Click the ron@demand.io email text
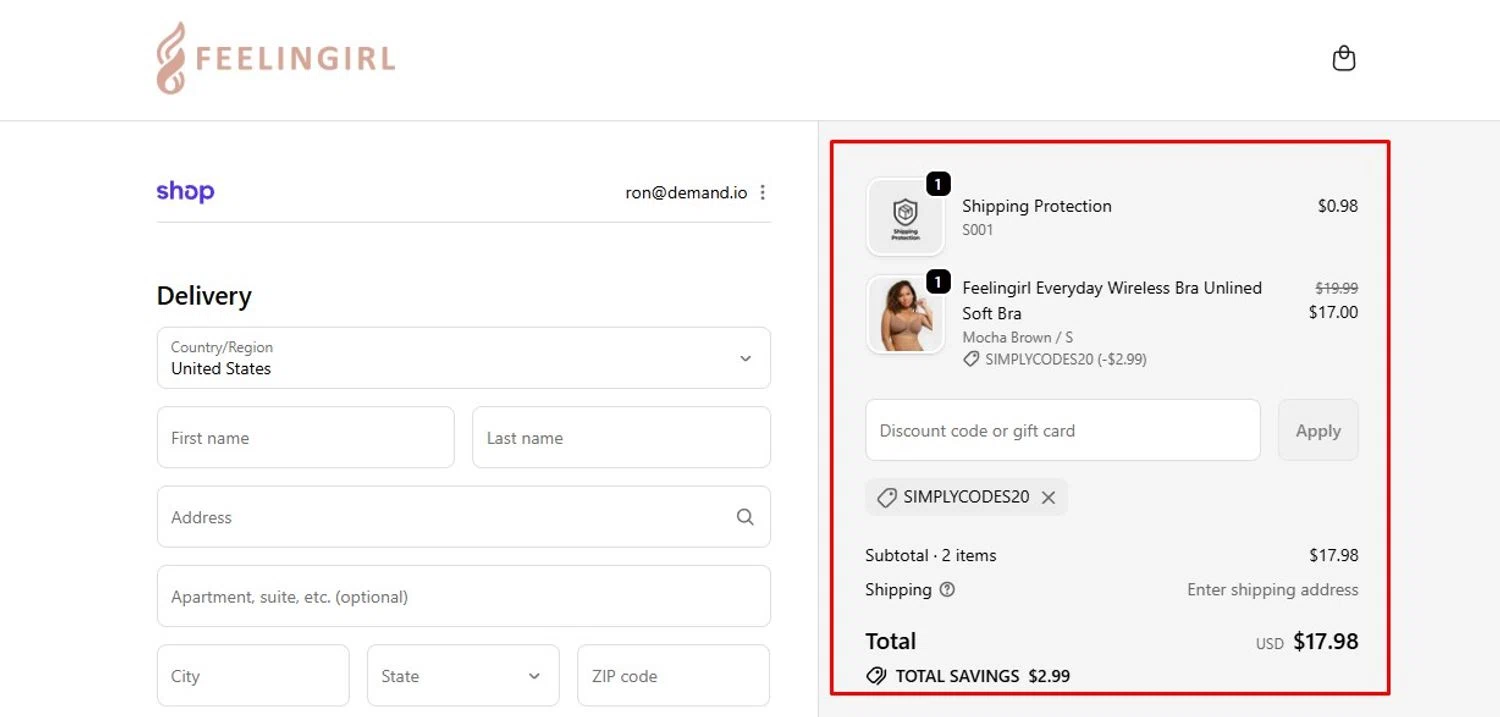The height and width of the screenshot is (717, 1500). pyautogui.click(x=686, y=192)
